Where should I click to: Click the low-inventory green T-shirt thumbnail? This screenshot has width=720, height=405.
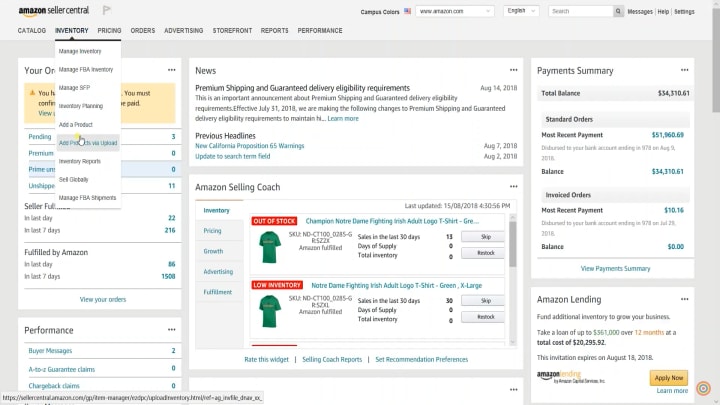tap(270, 311)
